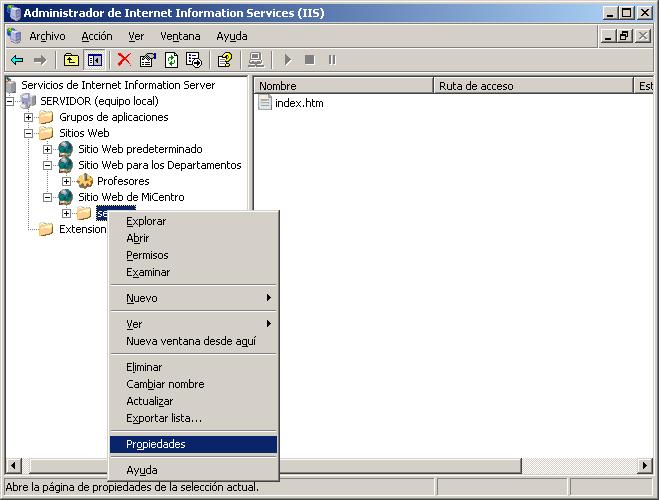Choose Cambiar nombre in the context menu
This screenshot has height=500, width=659.
coord(193,384)
